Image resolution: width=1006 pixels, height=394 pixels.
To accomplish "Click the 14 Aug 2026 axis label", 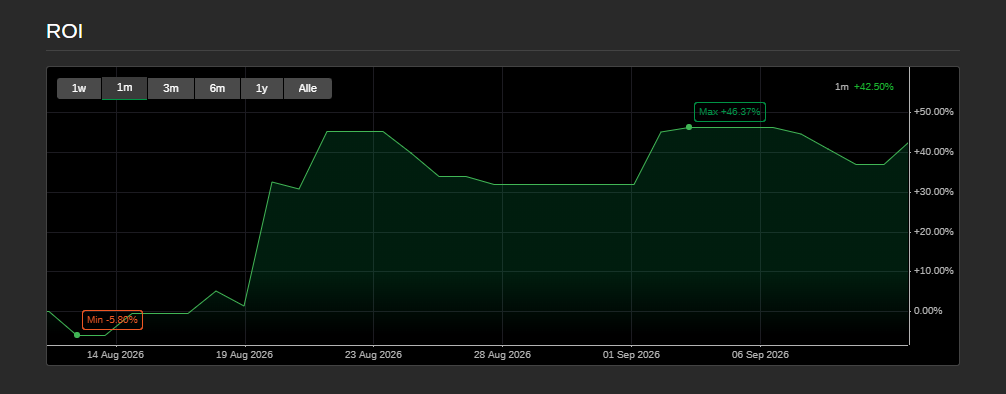I will coord(115,354).
